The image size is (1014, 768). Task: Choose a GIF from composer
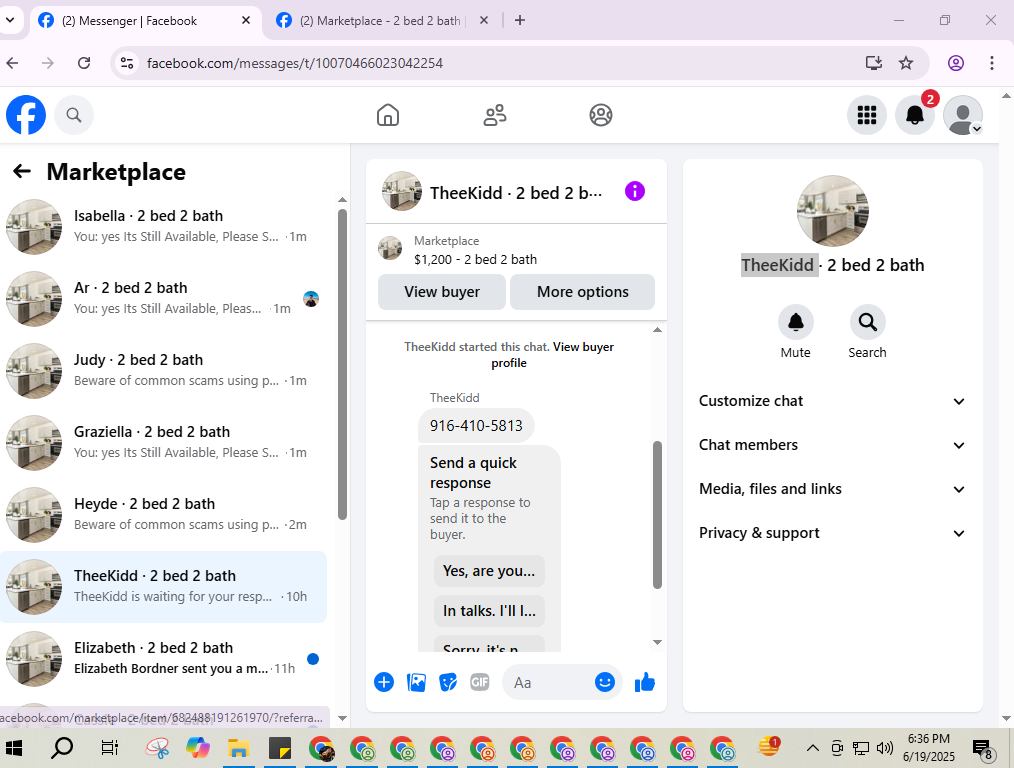480,682
